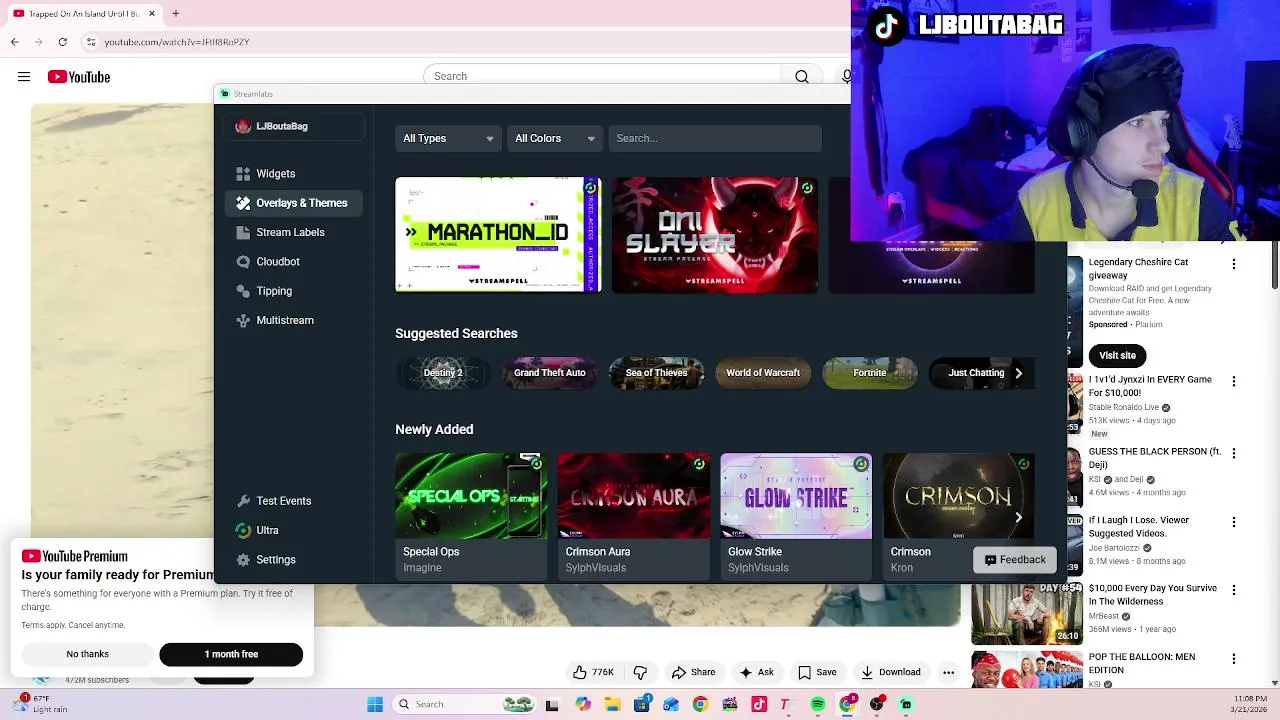Click LJBoutaBag account in Streamlabs
The height and width of the screenshot is (720, 1280).
tap(293, 126)
